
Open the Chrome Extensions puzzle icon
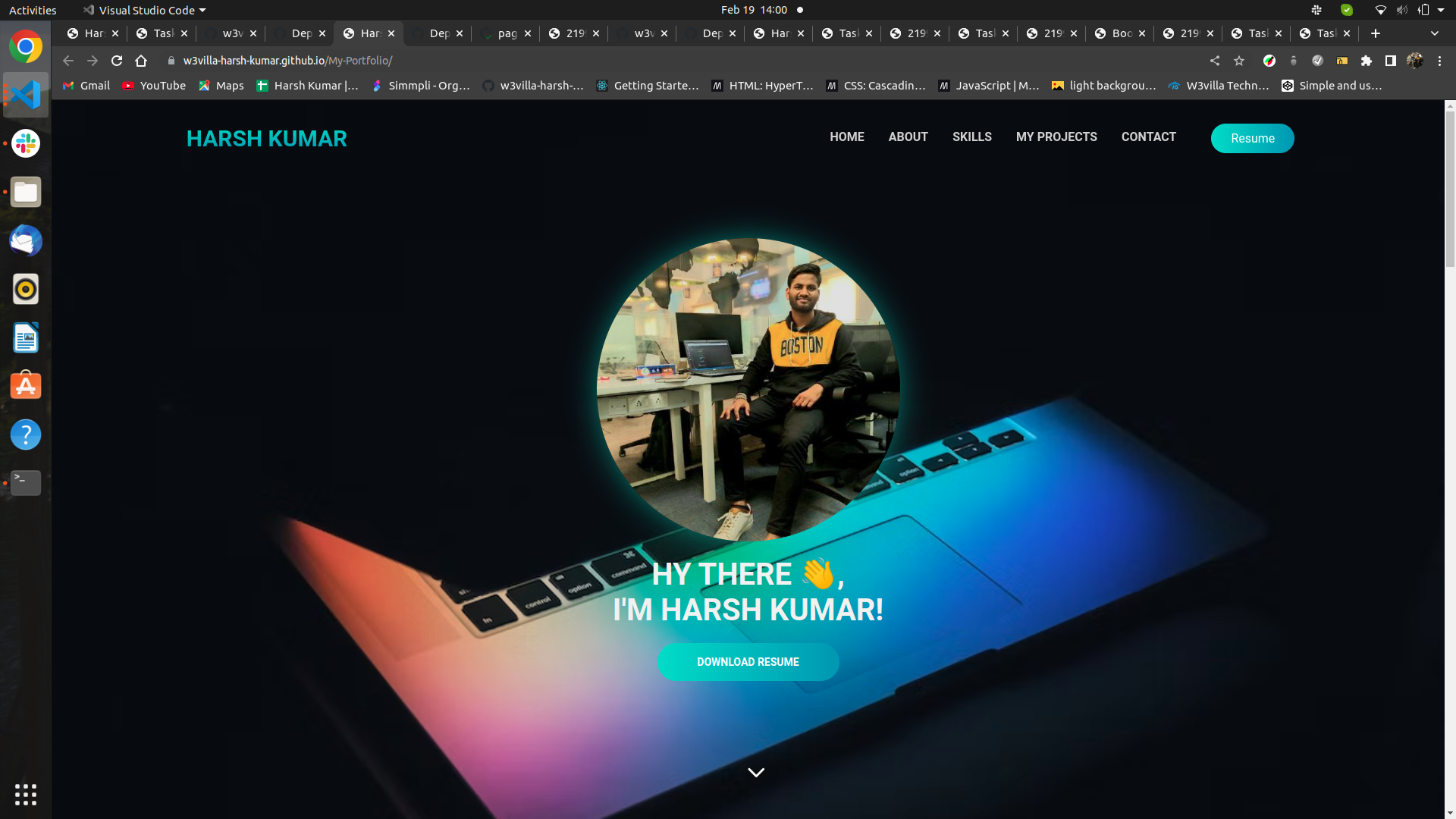coord(1366,61)
